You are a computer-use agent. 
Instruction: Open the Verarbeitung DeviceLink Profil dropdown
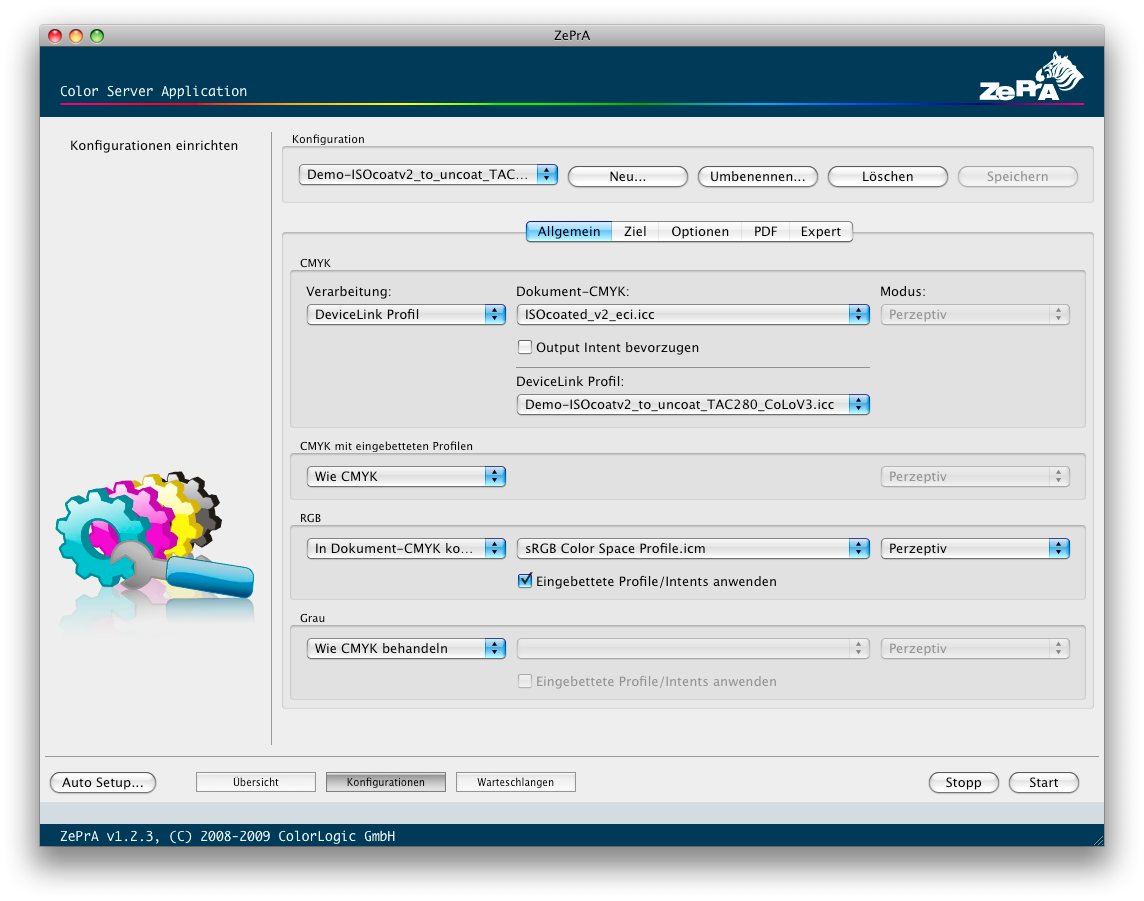(406, 314)
